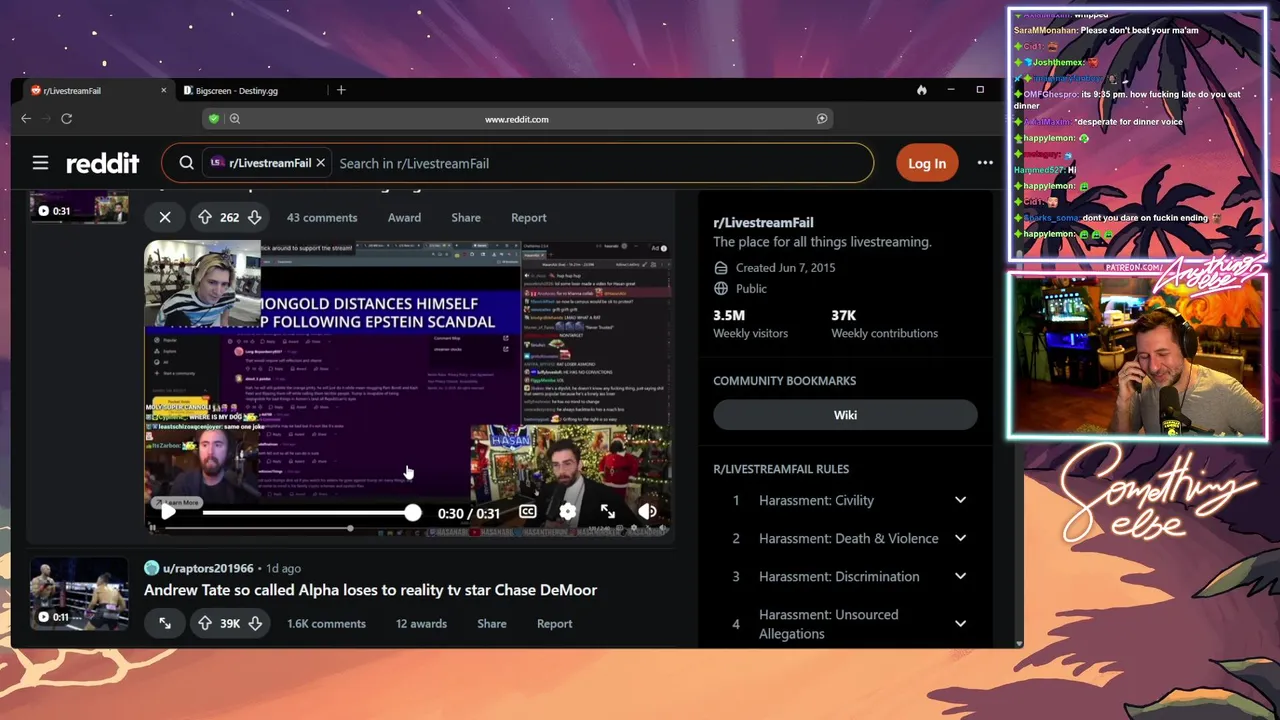Viewport: 1280px width, 720px height.
Task: Click the reader icon at address bar end
Action: pos(822,118)
